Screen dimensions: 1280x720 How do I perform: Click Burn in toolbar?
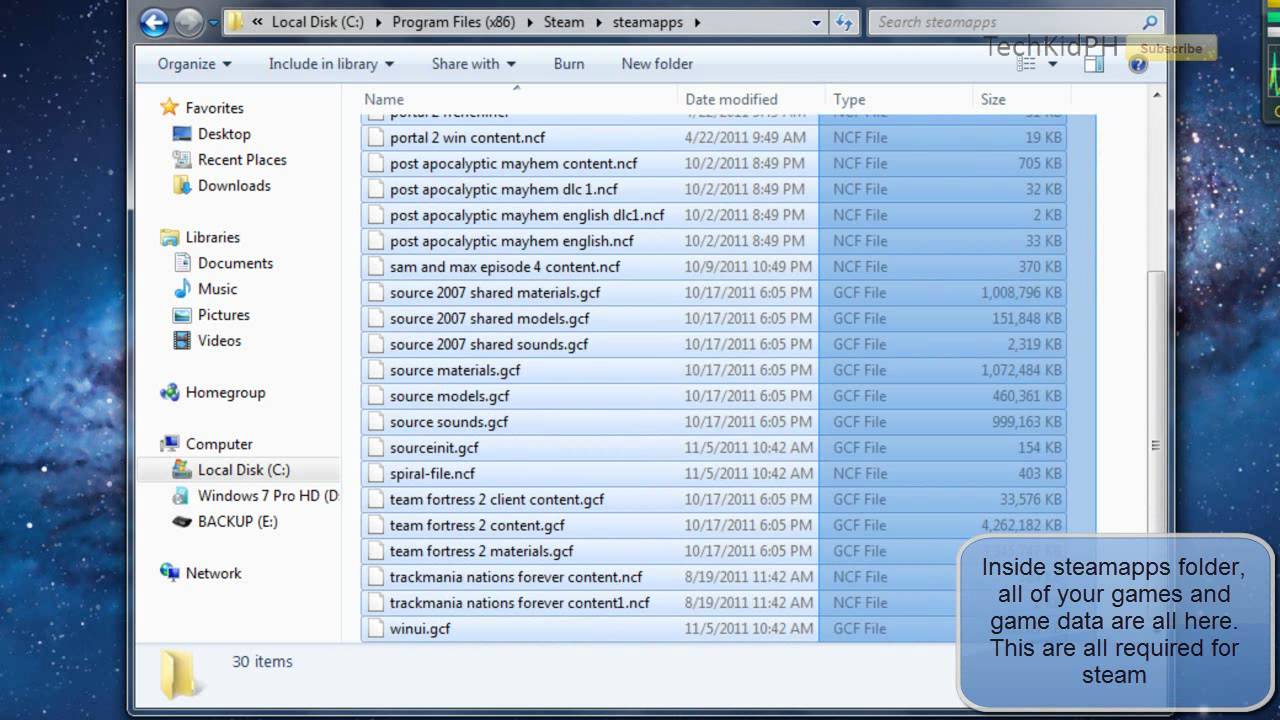569,64
